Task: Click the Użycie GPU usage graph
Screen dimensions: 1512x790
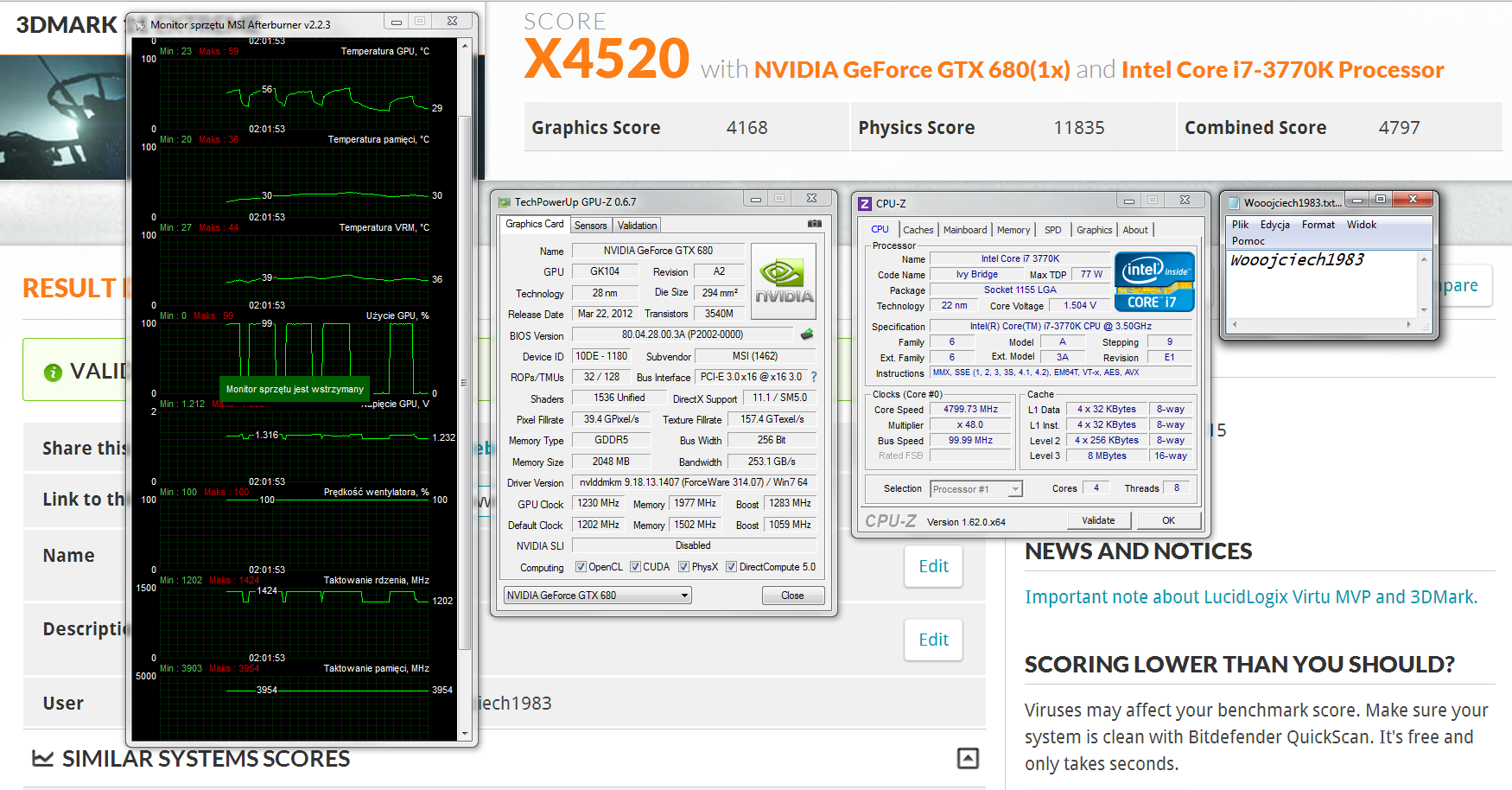Action: [294, 358]
